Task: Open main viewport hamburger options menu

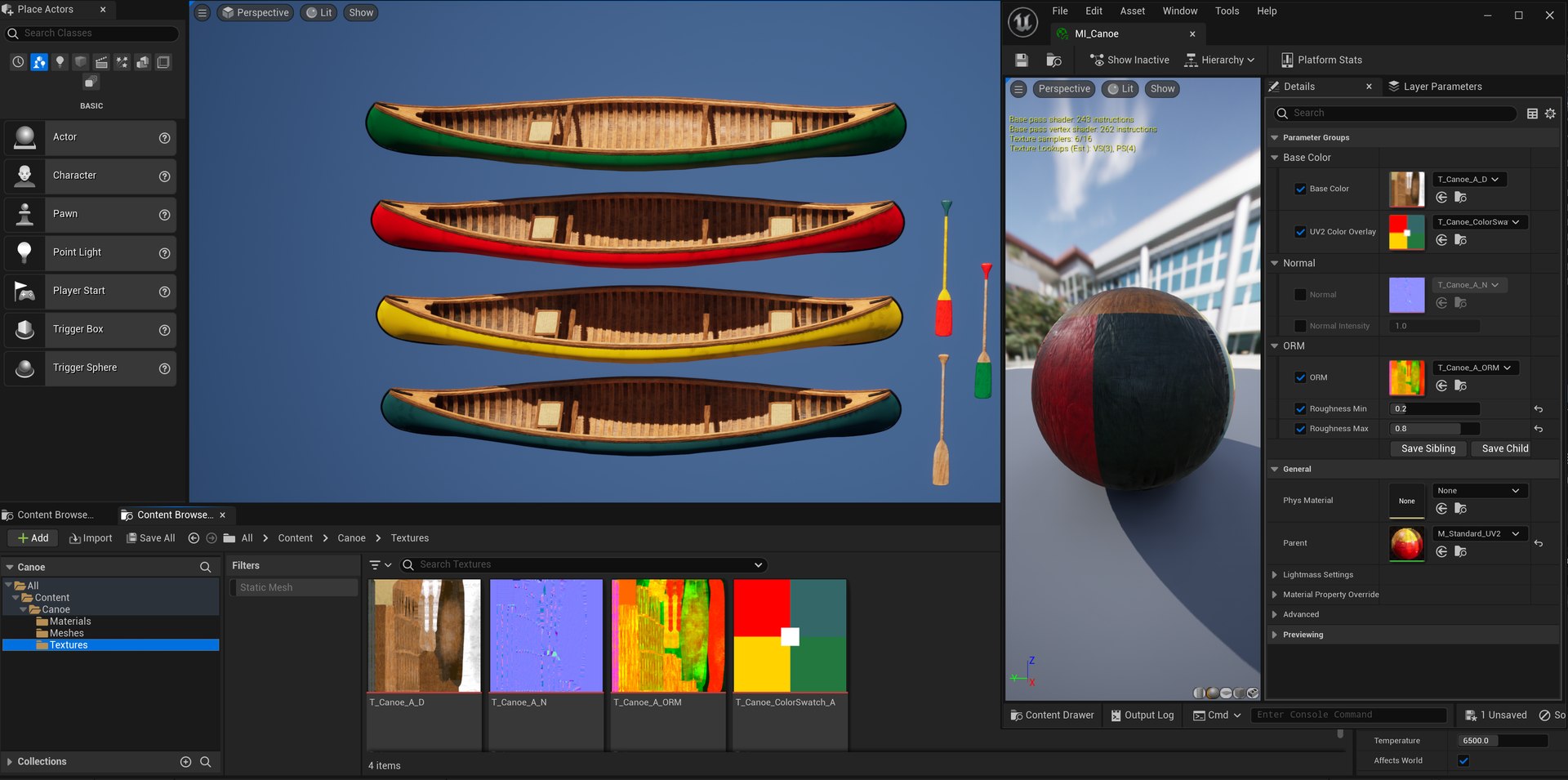Action: pos(203,13)
